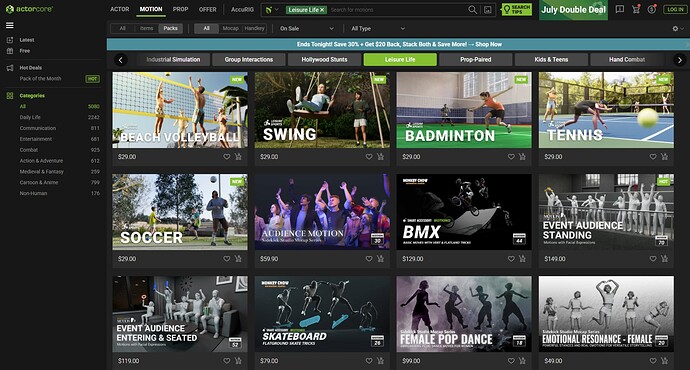Viewport: 690px width, 370px height.
Task: Add Swing pack to cart
Action: [380, 157]
